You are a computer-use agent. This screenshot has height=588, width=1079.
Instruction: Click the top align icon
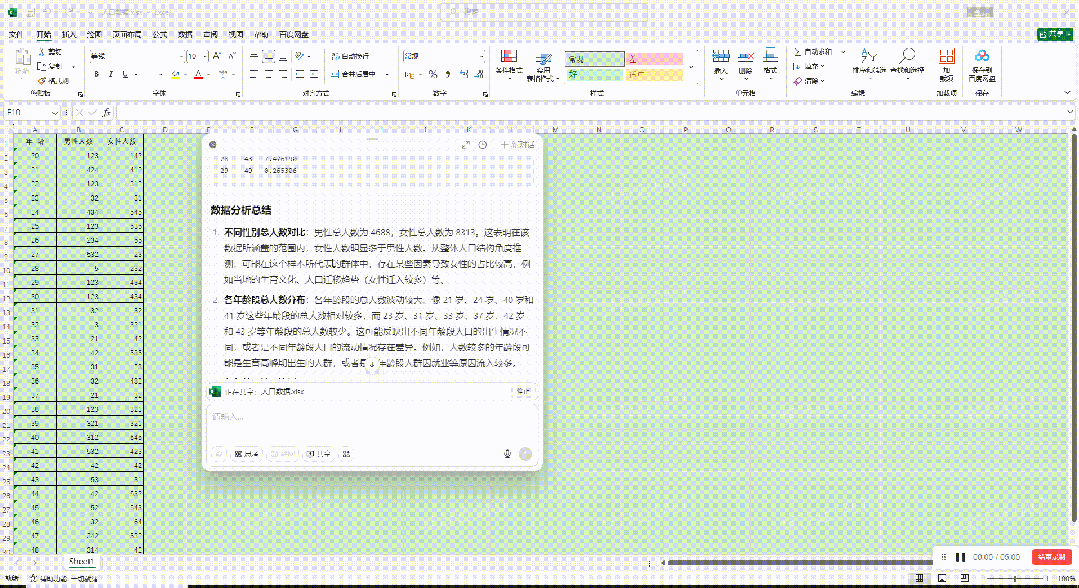(254, 56)
